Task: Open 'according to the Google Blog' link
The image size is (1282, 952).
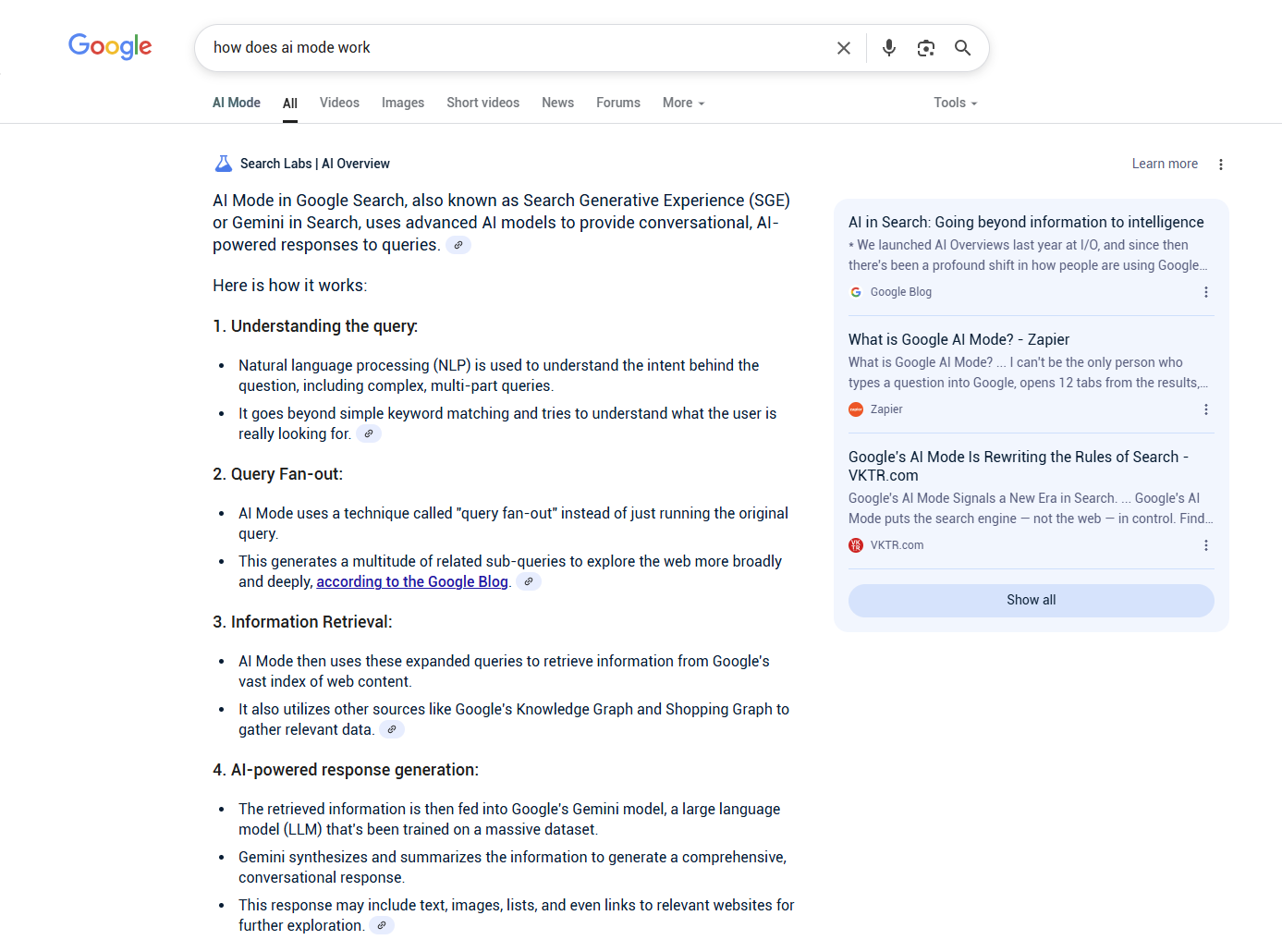Action: coord(412,581)
